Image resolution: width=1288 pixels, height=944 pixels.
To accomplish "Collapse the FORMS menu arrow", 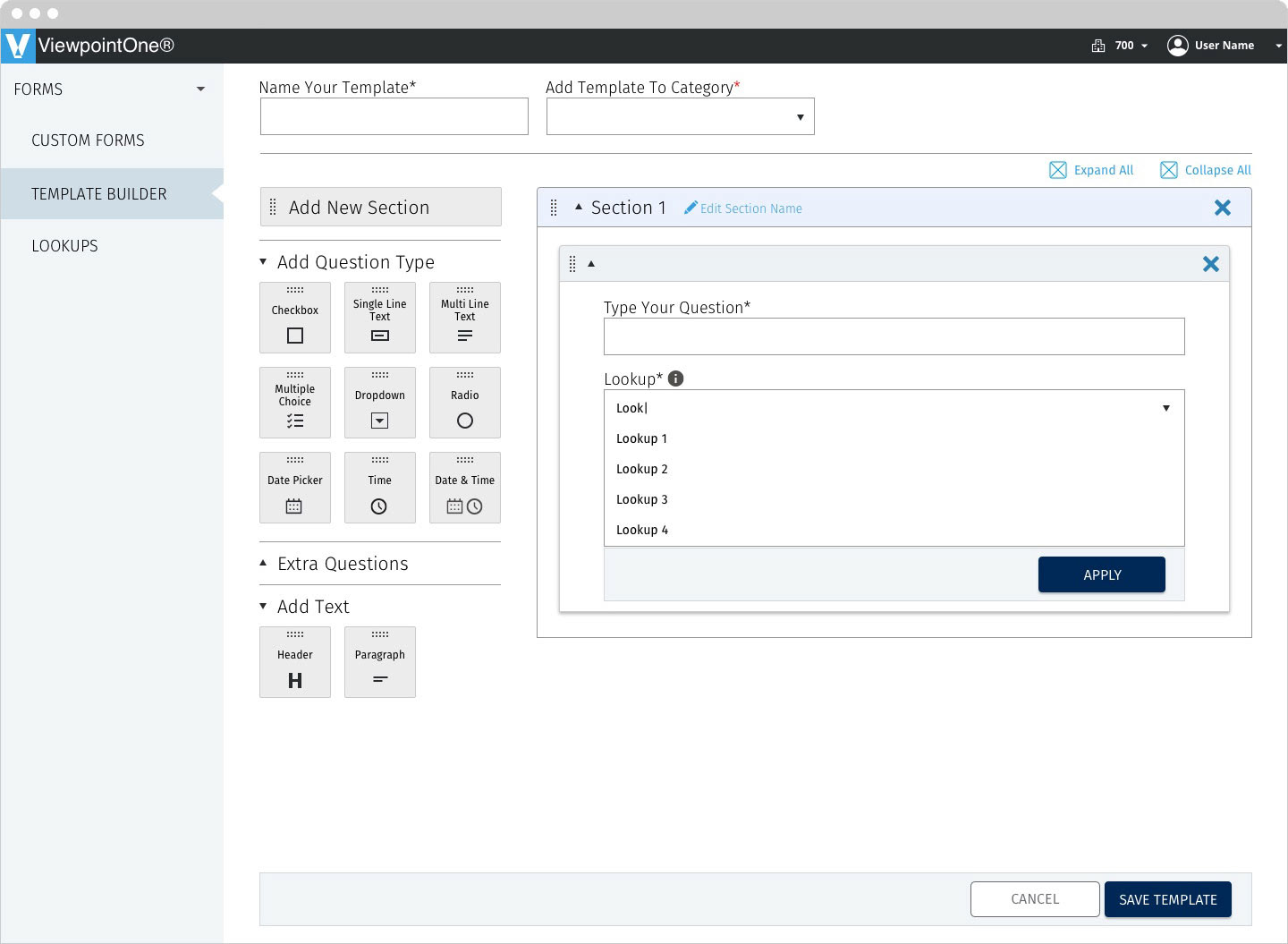I will pos(200,89).
